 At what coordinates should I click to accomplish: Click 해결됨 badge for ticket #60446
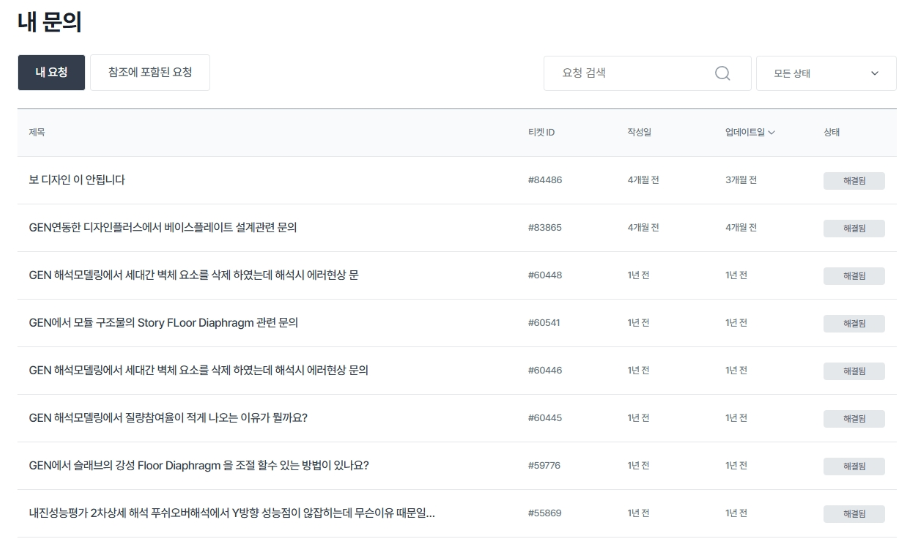click(x=854, y=371)
